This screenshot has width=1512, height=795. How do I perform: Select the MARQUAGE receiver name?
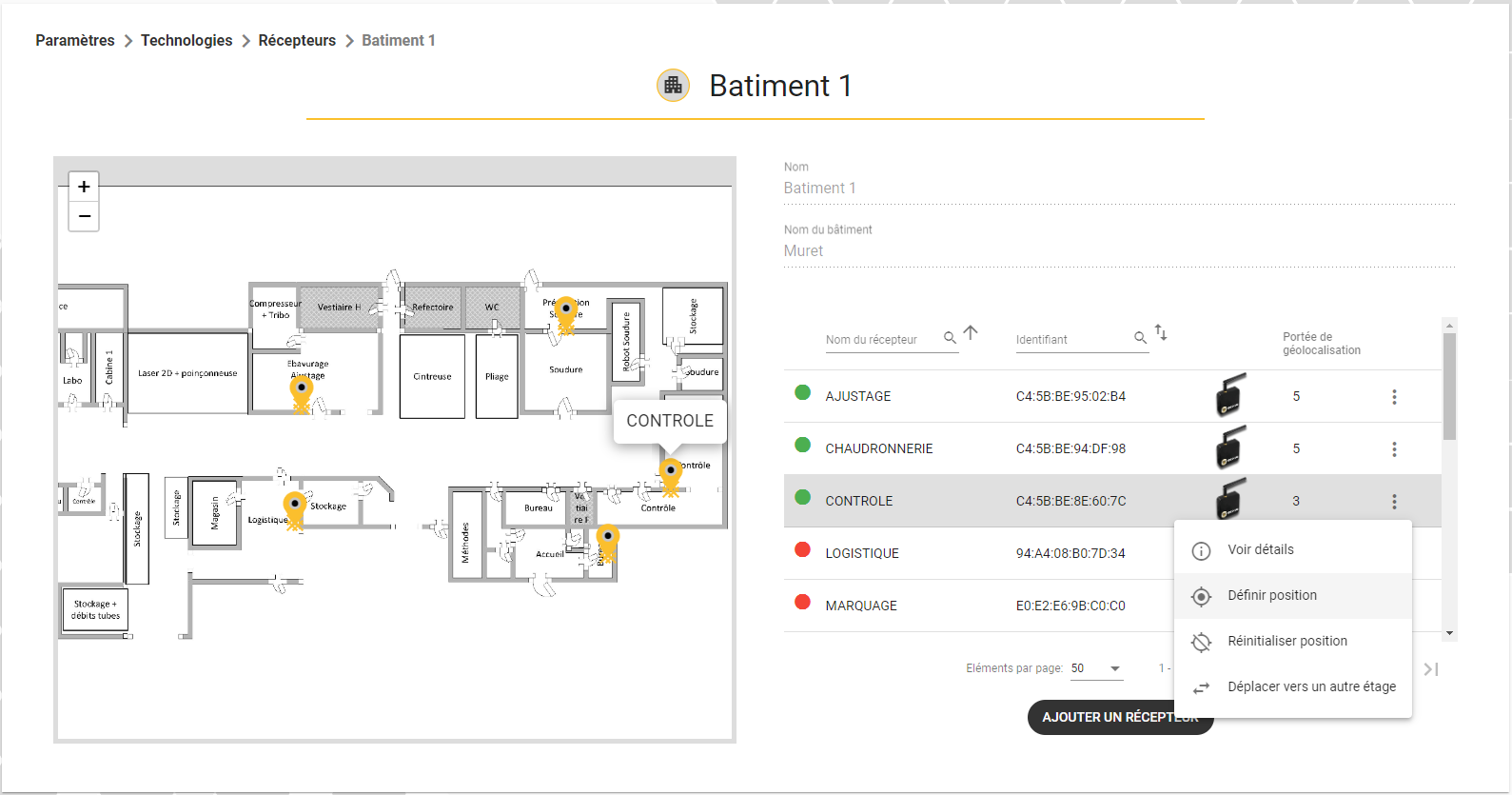click(x=861, y=606)
